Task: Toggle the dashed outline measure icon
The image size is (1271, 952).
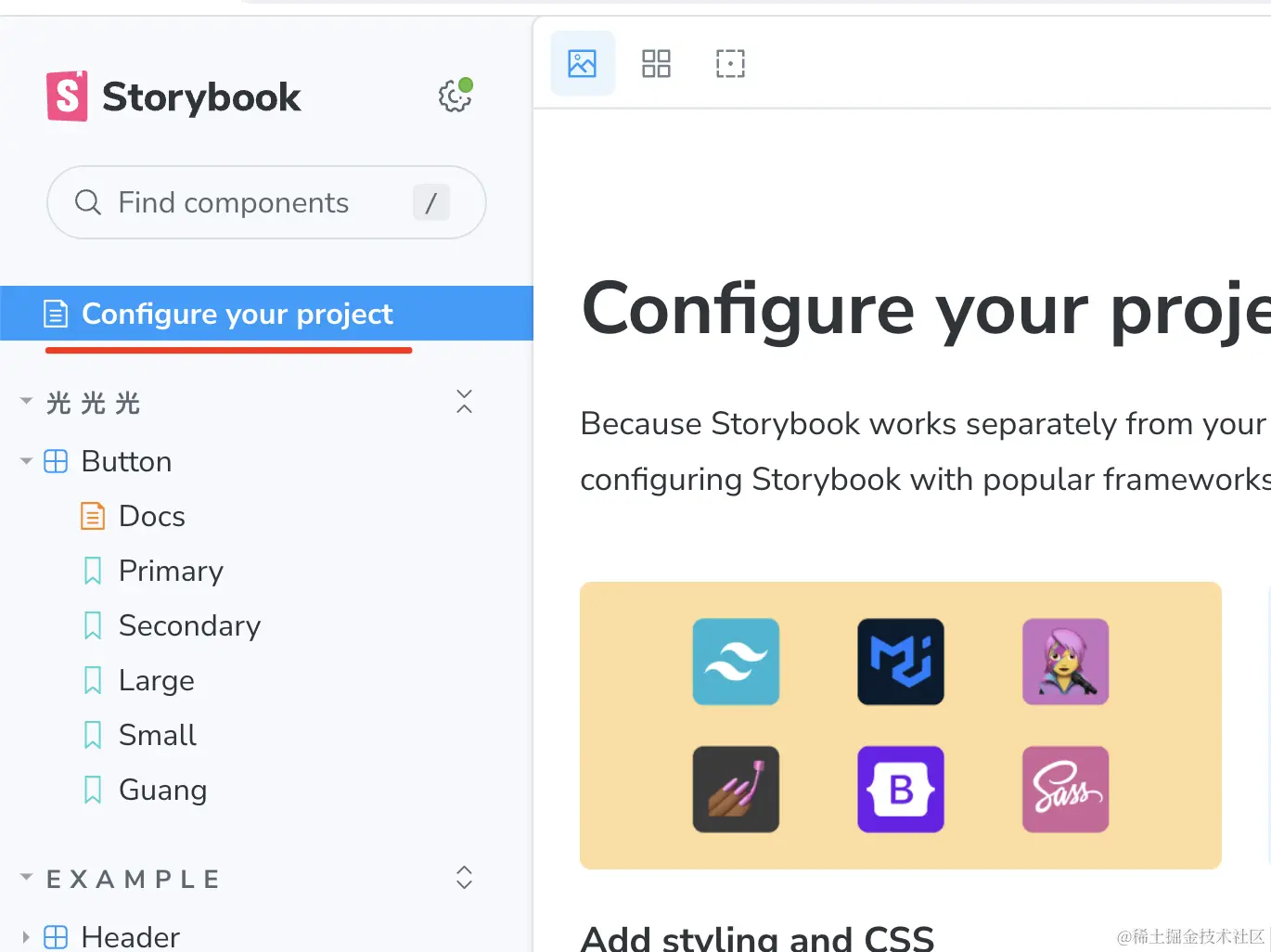Action: pos(730,63)
